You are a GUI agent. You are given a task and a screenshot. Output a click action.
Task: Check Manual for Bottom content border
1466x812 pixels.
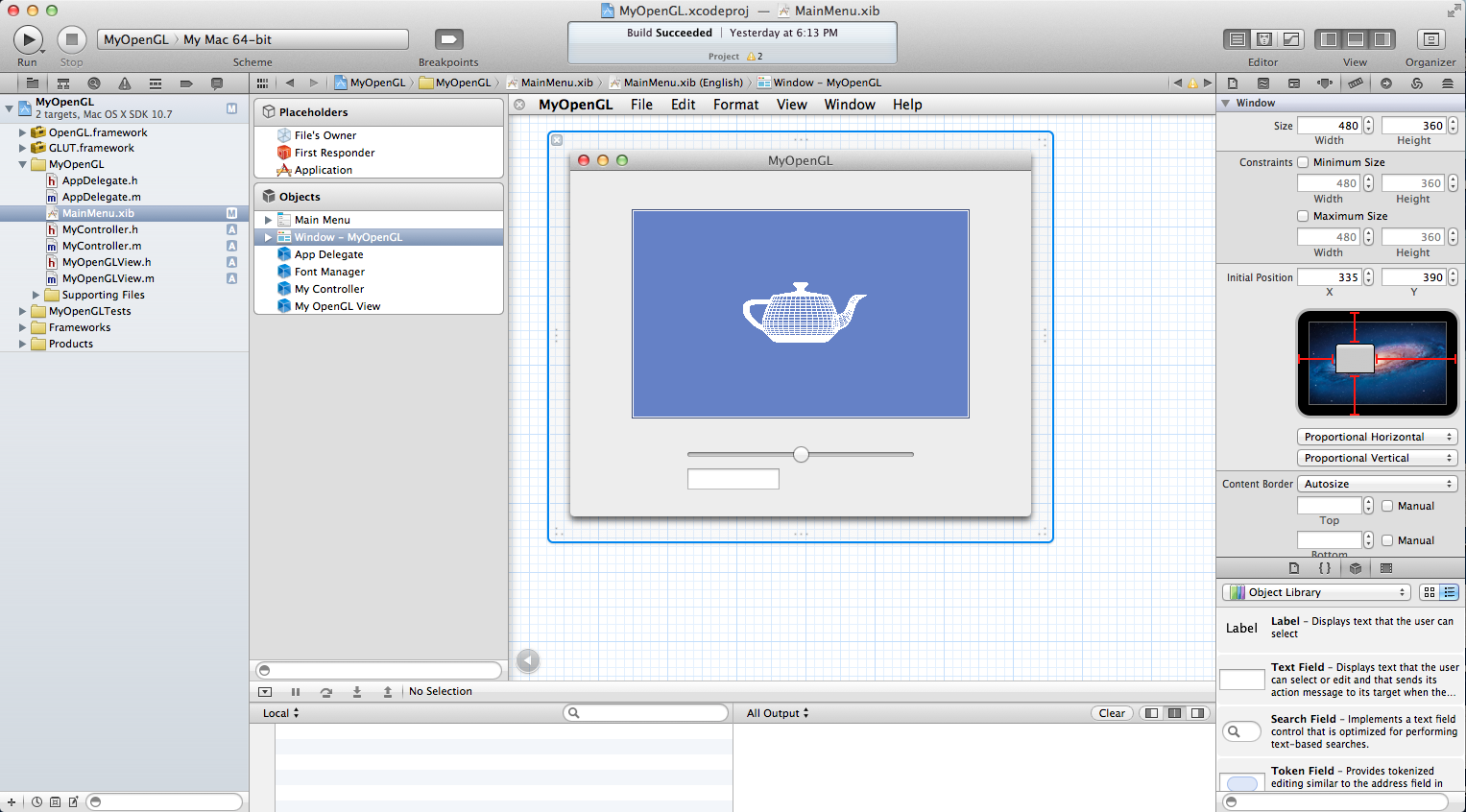coord(1387,540)
